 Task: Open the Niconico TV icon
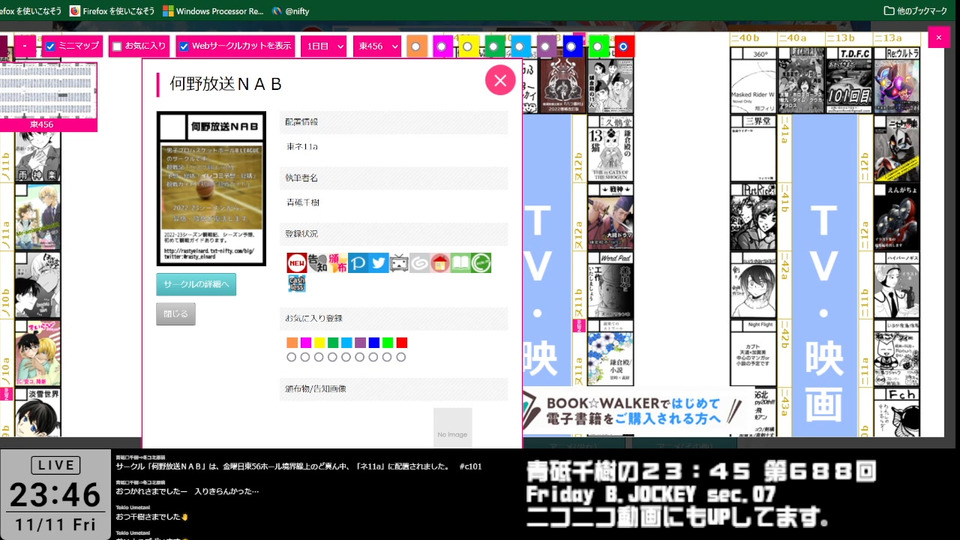tap(399, 263)
